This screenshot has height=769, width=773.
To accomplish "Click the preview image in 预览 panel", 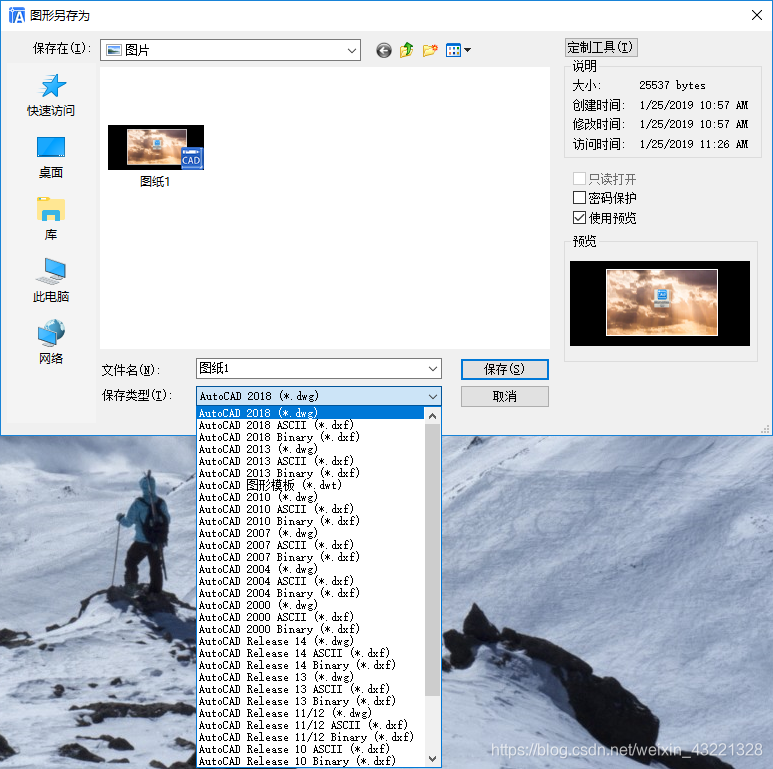I will (x=660, y=303).
